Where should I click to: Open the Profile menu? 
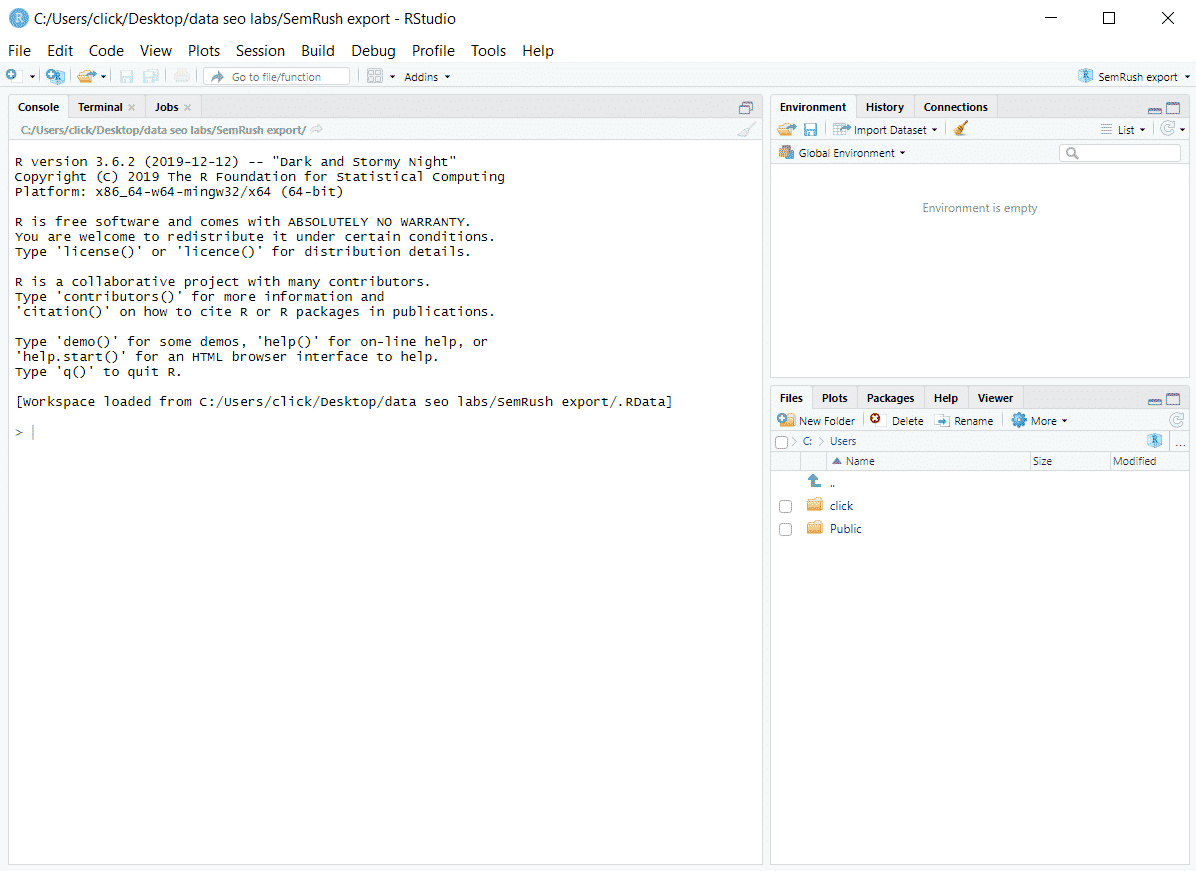click(x=433, y=50)
